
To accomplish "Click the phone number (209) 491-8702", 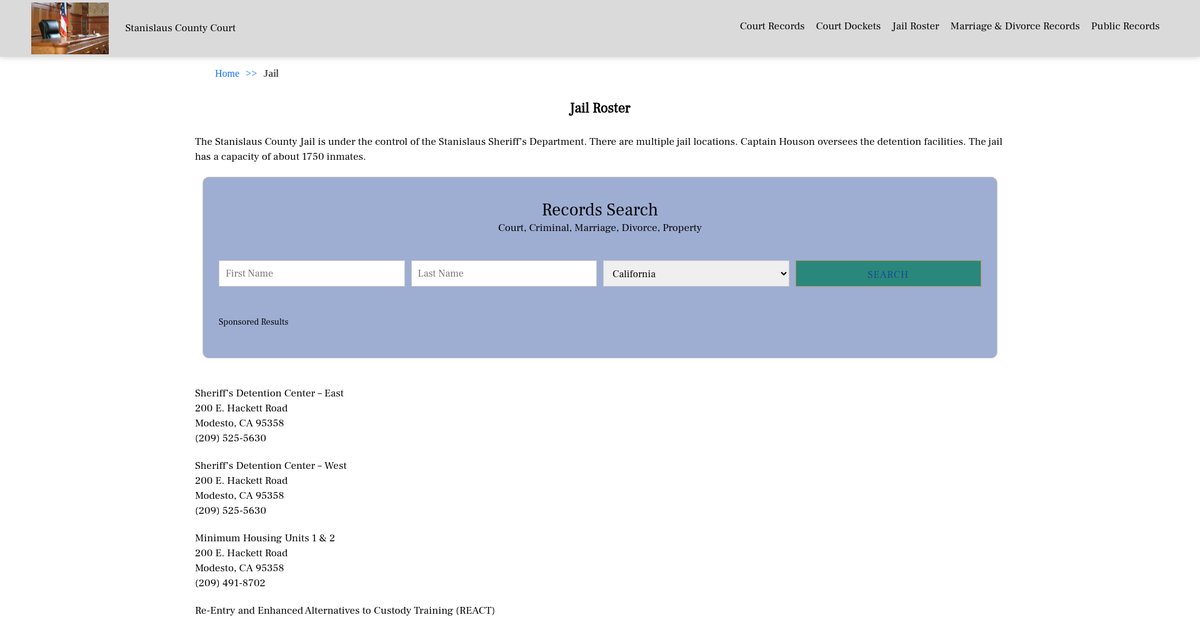I will [230, 583].
